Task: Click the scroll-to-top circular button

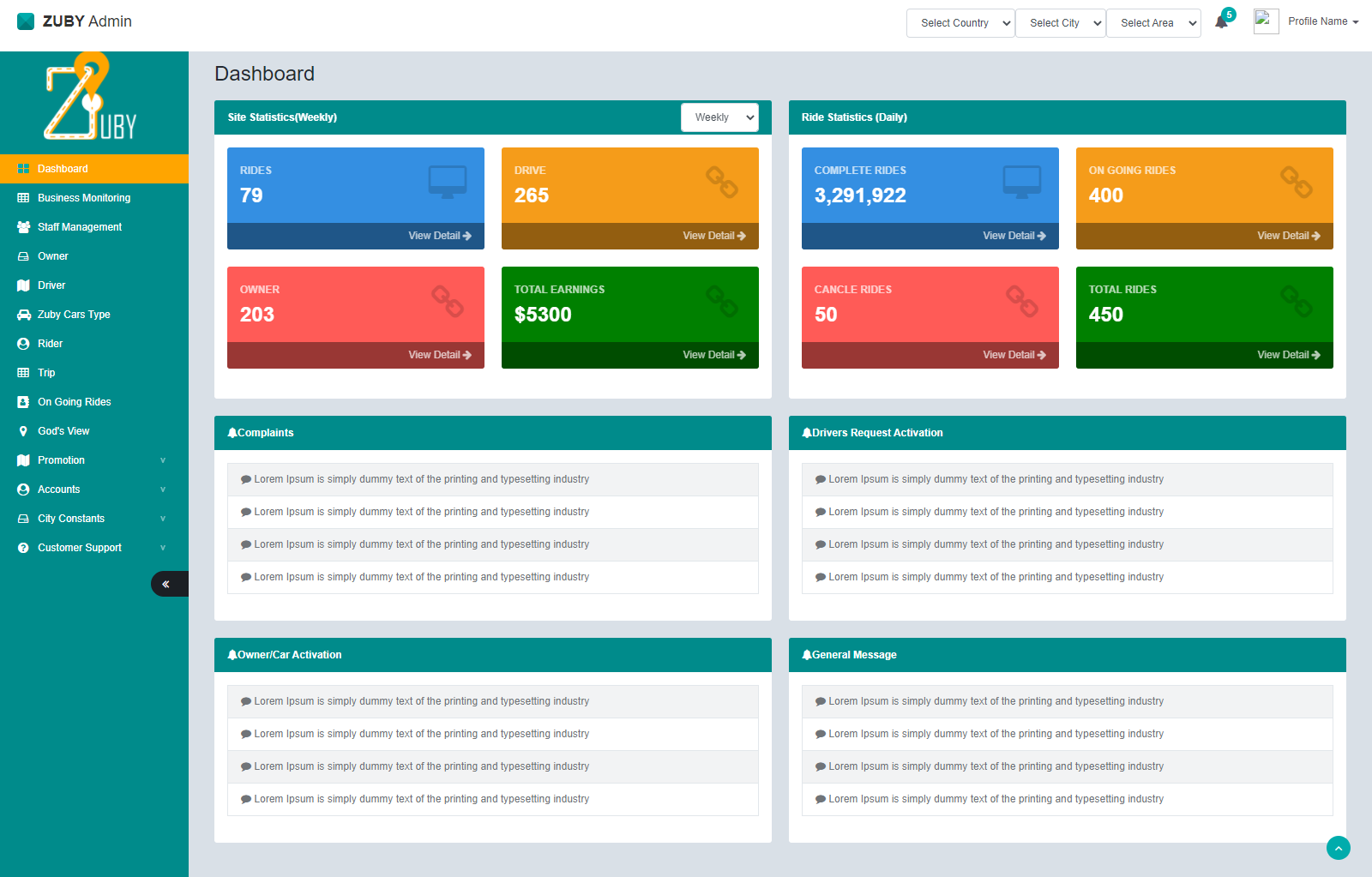Action: point(1338,848)
